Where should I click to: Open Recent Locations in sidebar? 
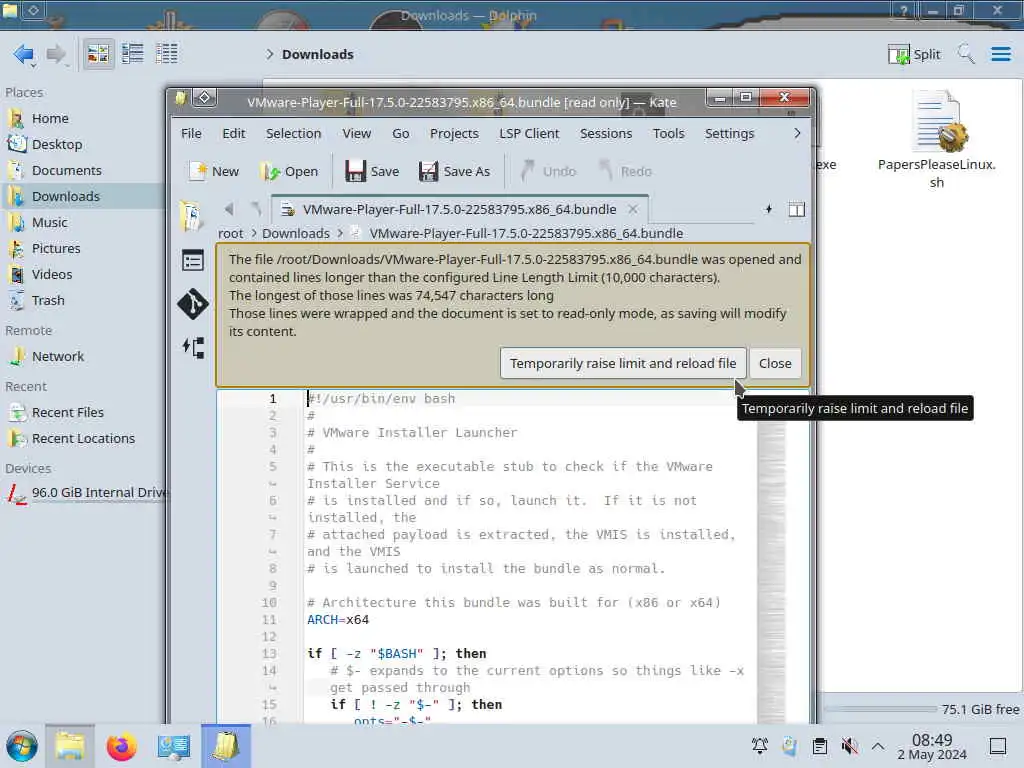coord(84,439)
